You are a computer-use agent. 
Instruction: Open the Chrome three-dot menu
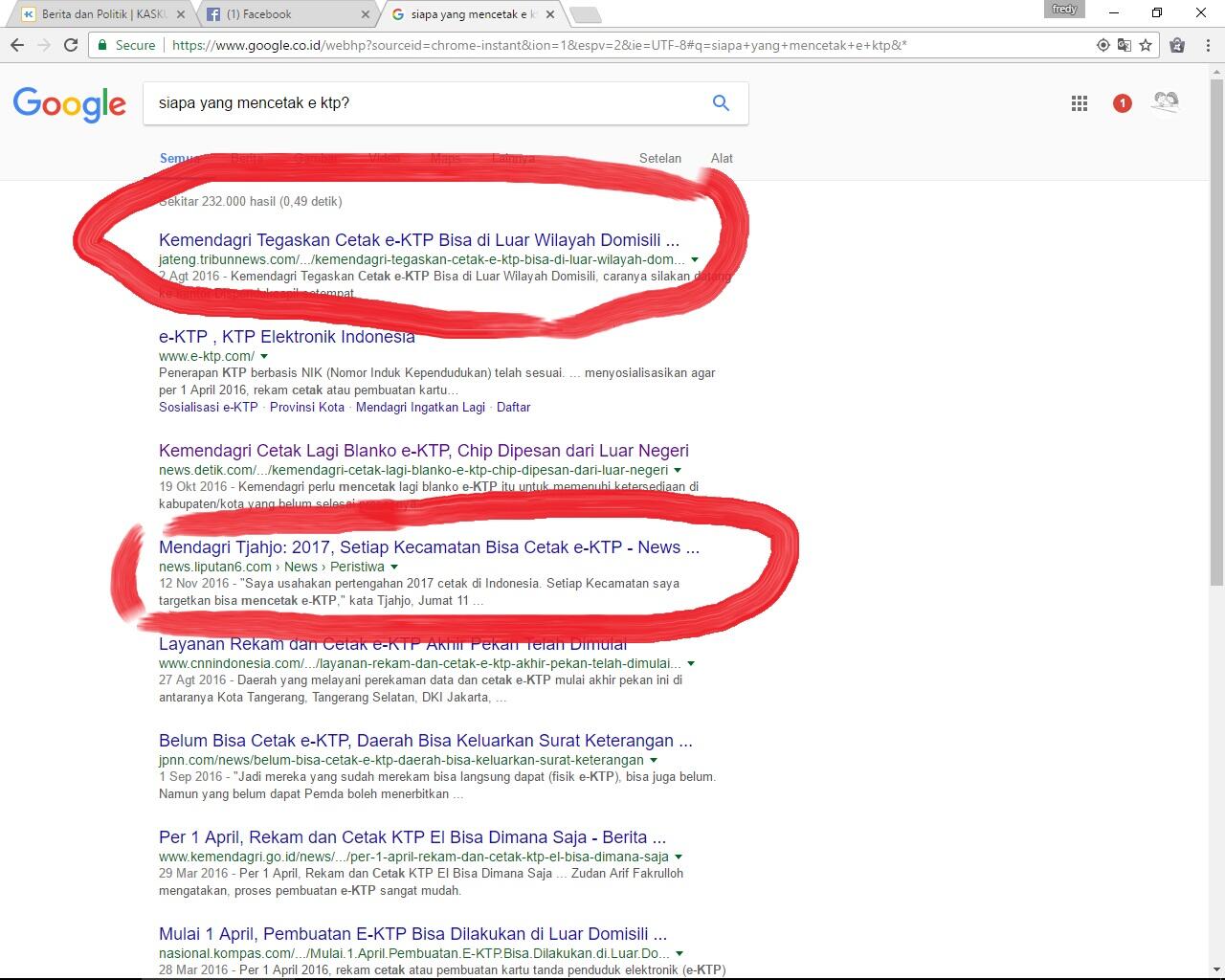(1206, 45)
